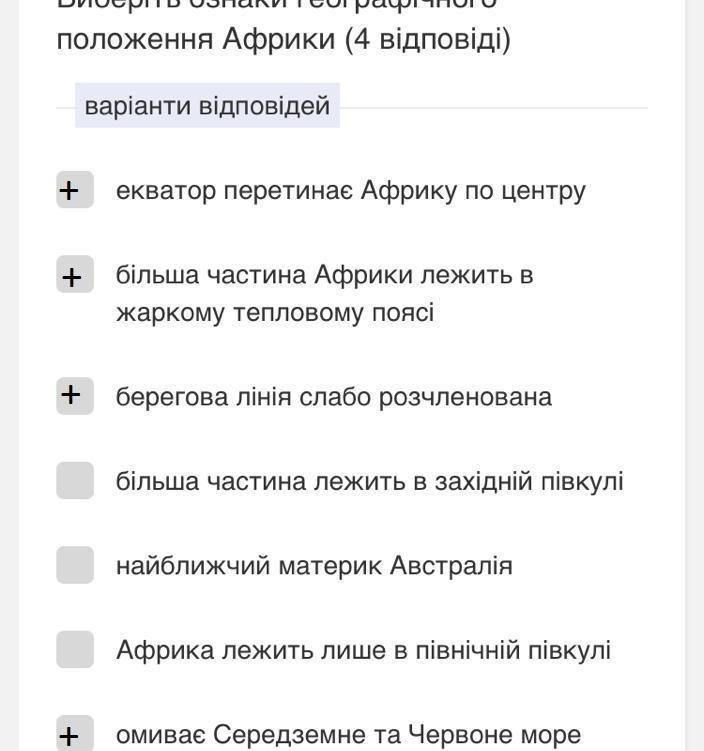This screenshot has width=704, height=751.
Task: Check 'більша частина лежить в західній півкулі'
Action: (x=75, y=481)
